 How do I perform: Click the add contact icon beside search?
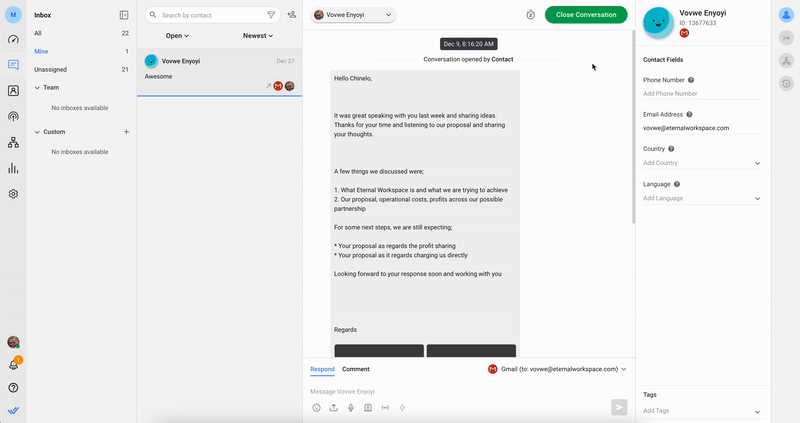point(291,15)
